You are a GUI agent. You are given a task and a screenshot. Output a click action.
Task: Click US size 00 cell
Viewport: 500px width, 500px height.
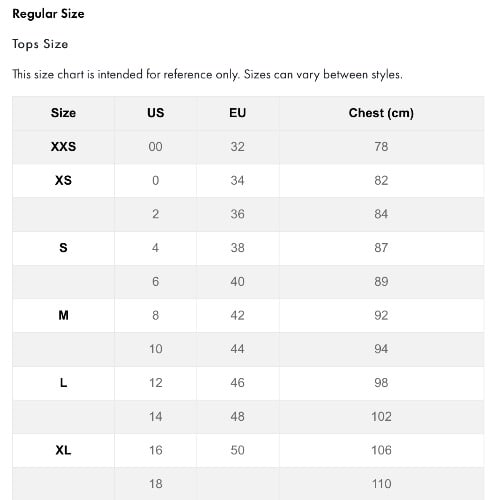(156, 147)
